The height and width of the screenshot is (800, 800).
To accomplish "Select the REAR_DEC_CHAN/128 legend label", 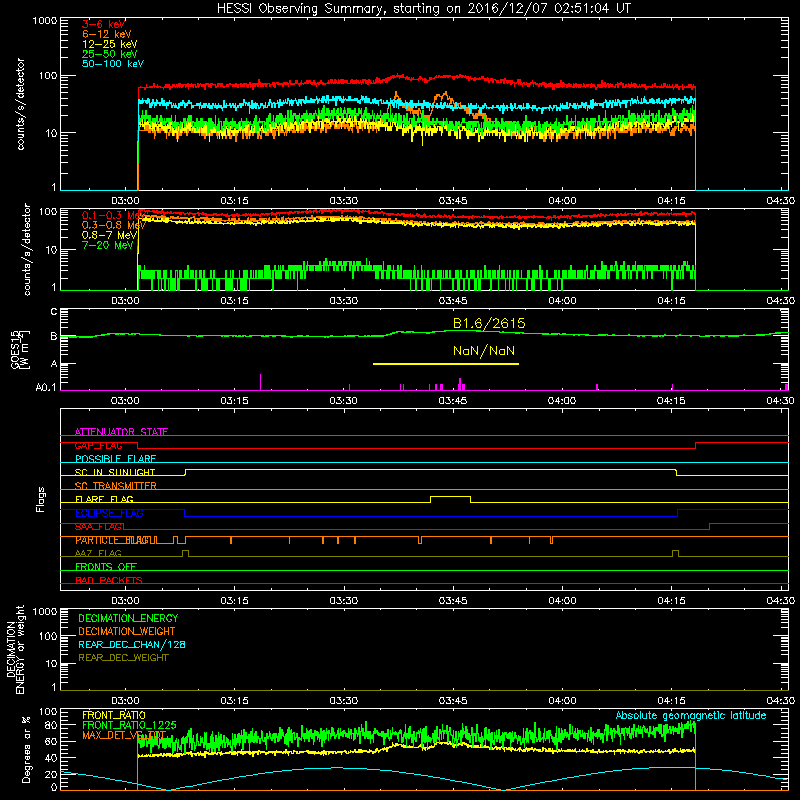I will pyautogui.click(x=132, y=644).
